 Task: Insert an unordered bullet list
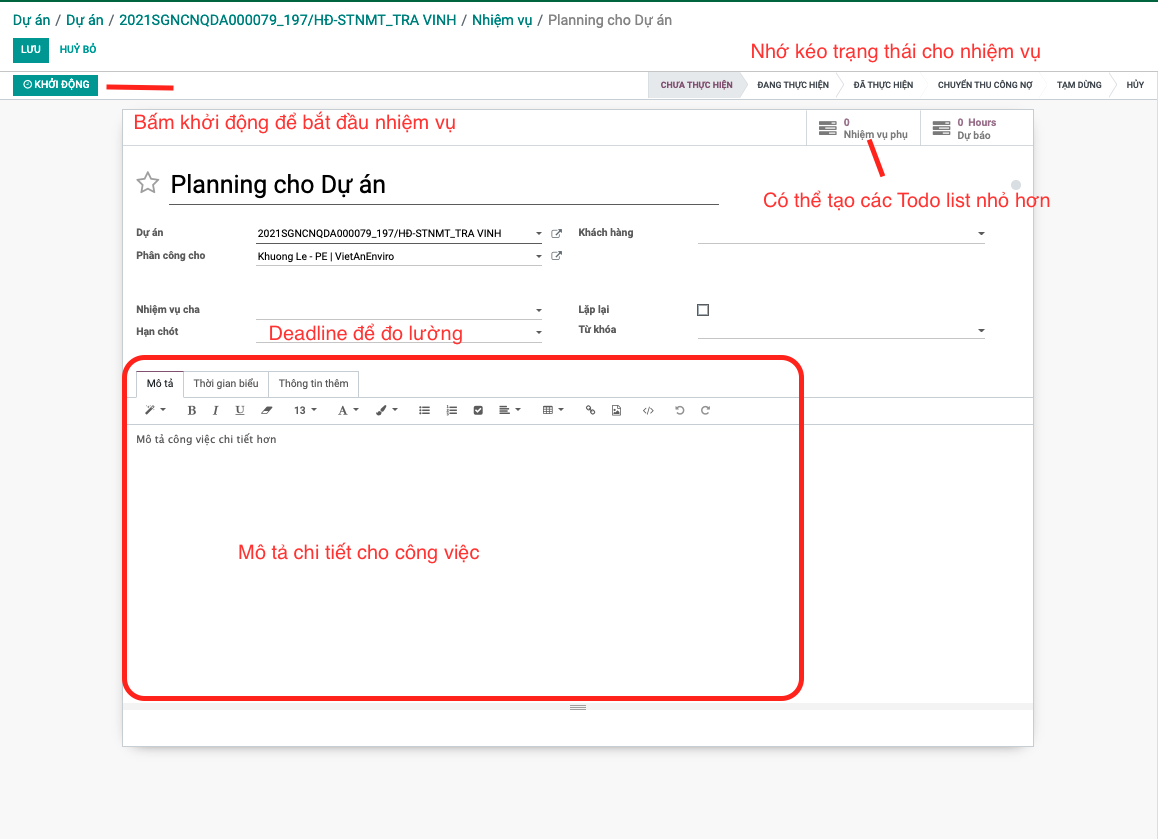pos(425,410)
